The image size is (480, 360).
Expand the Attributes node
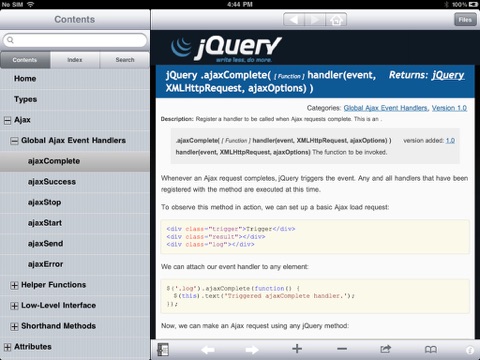click(x=7, y=347)
